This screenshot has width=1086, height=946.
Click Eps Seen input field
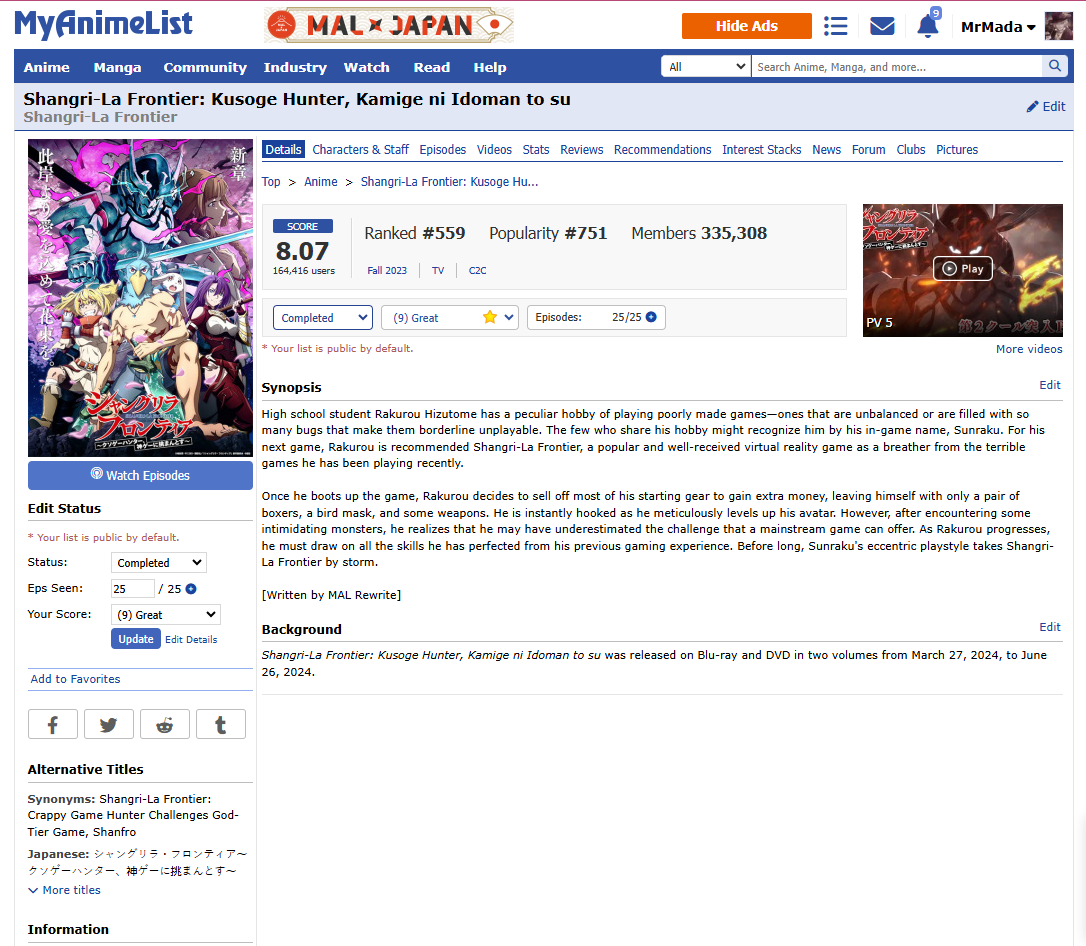tap(132, 589)
